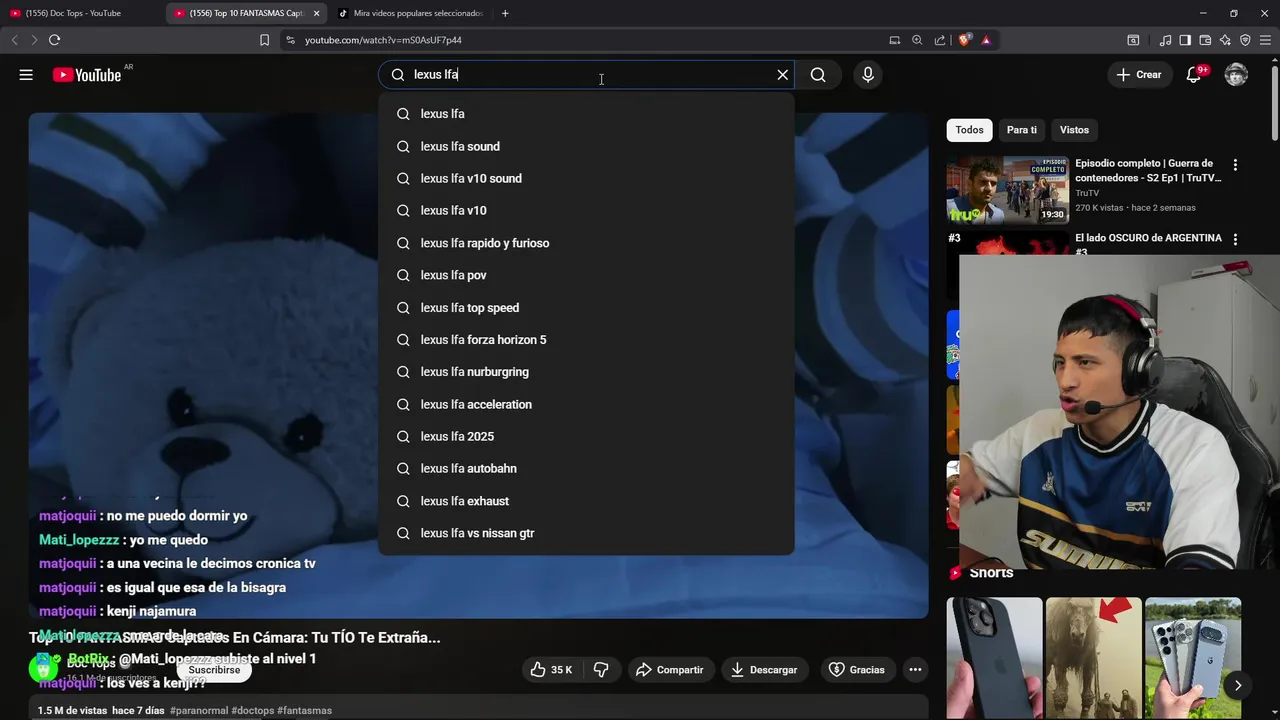1280x720 pixels.
Task: Select the 'Para ti' filter chip
Action: tap(1021, 130)
